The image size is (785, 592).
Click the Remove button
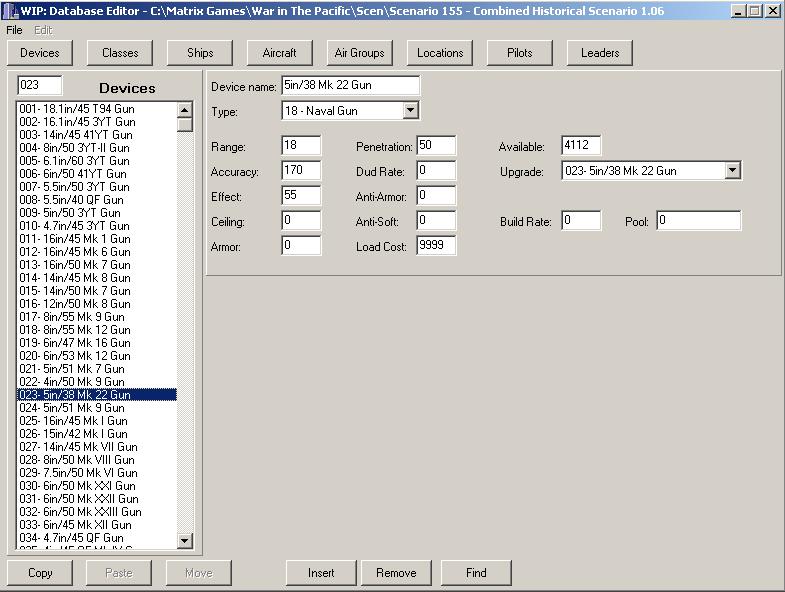pyautogui.click(x=396, y=573)
